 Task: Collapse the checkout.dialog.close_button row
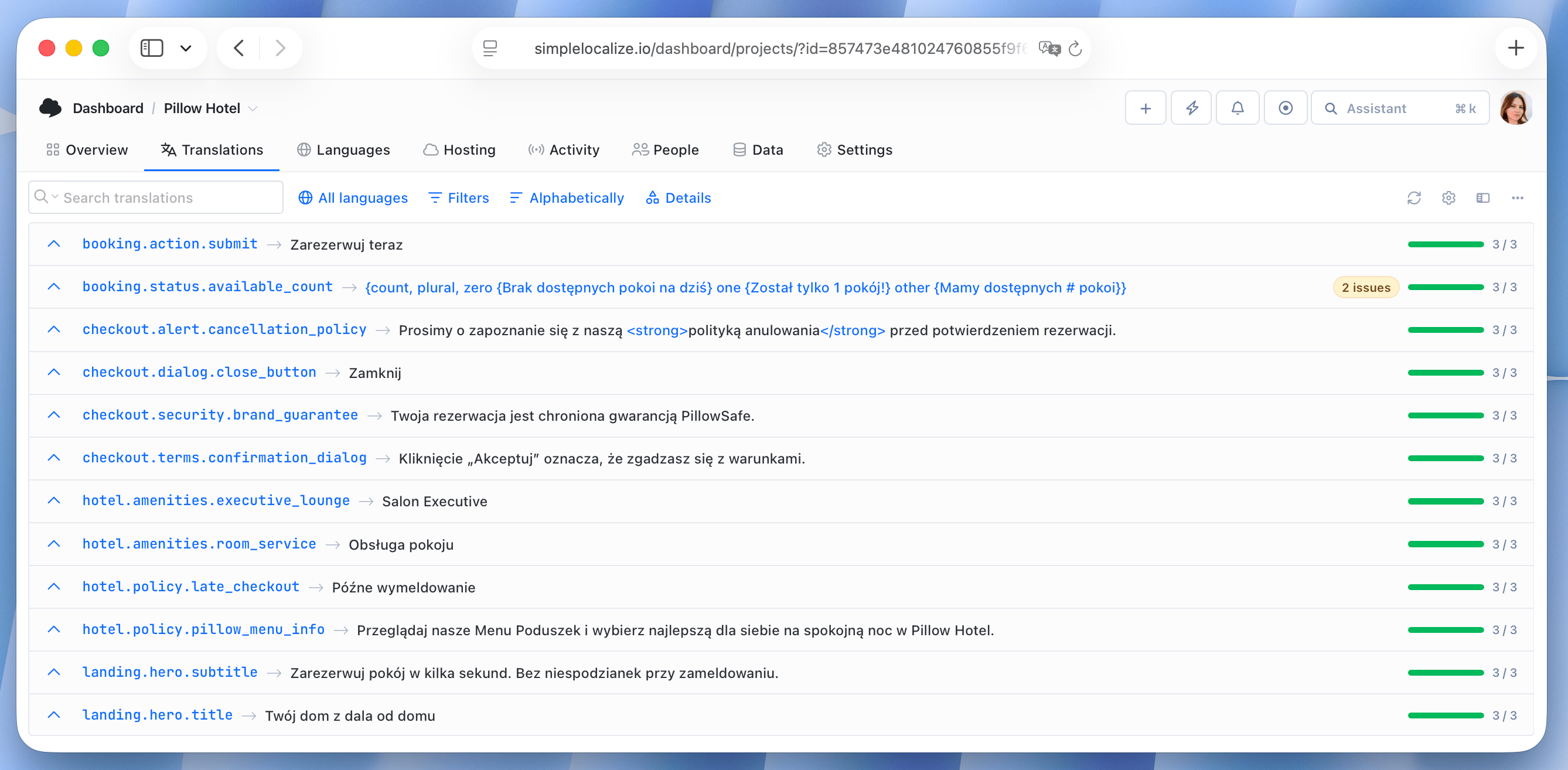(x=54, y=373)
